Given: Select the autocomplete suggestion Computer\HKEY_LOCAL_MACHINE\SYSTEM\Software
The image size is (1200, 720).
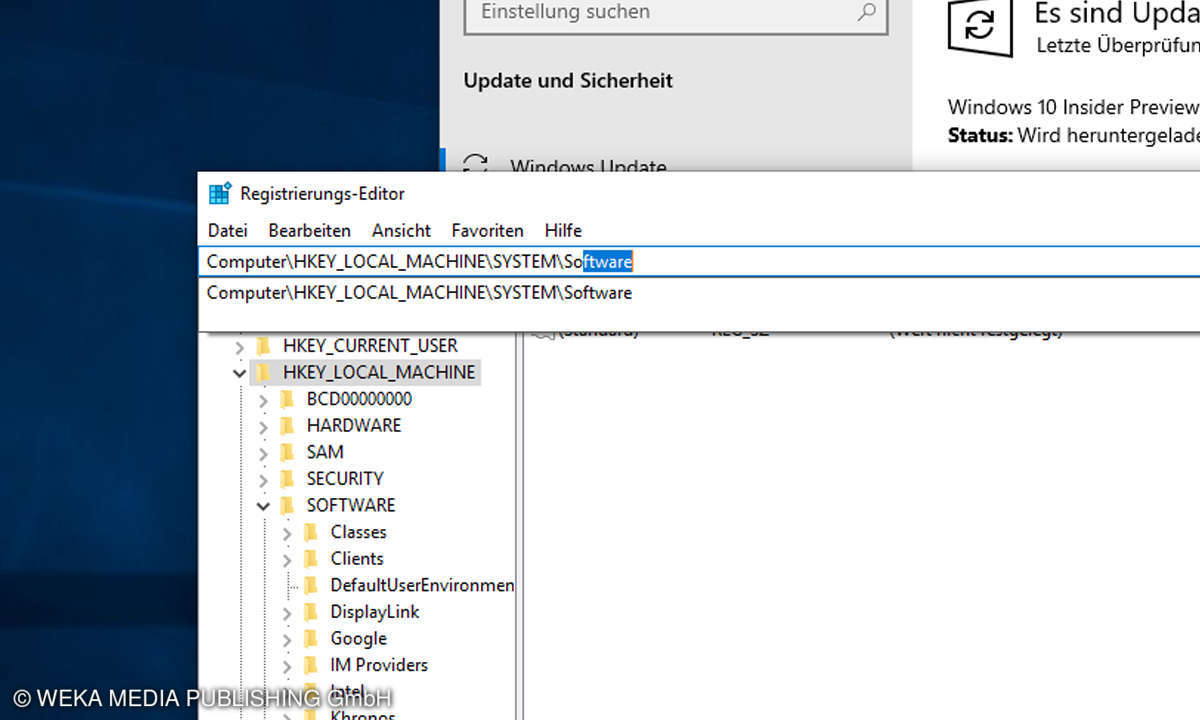Looking at the screenshot, I should 419,293.
